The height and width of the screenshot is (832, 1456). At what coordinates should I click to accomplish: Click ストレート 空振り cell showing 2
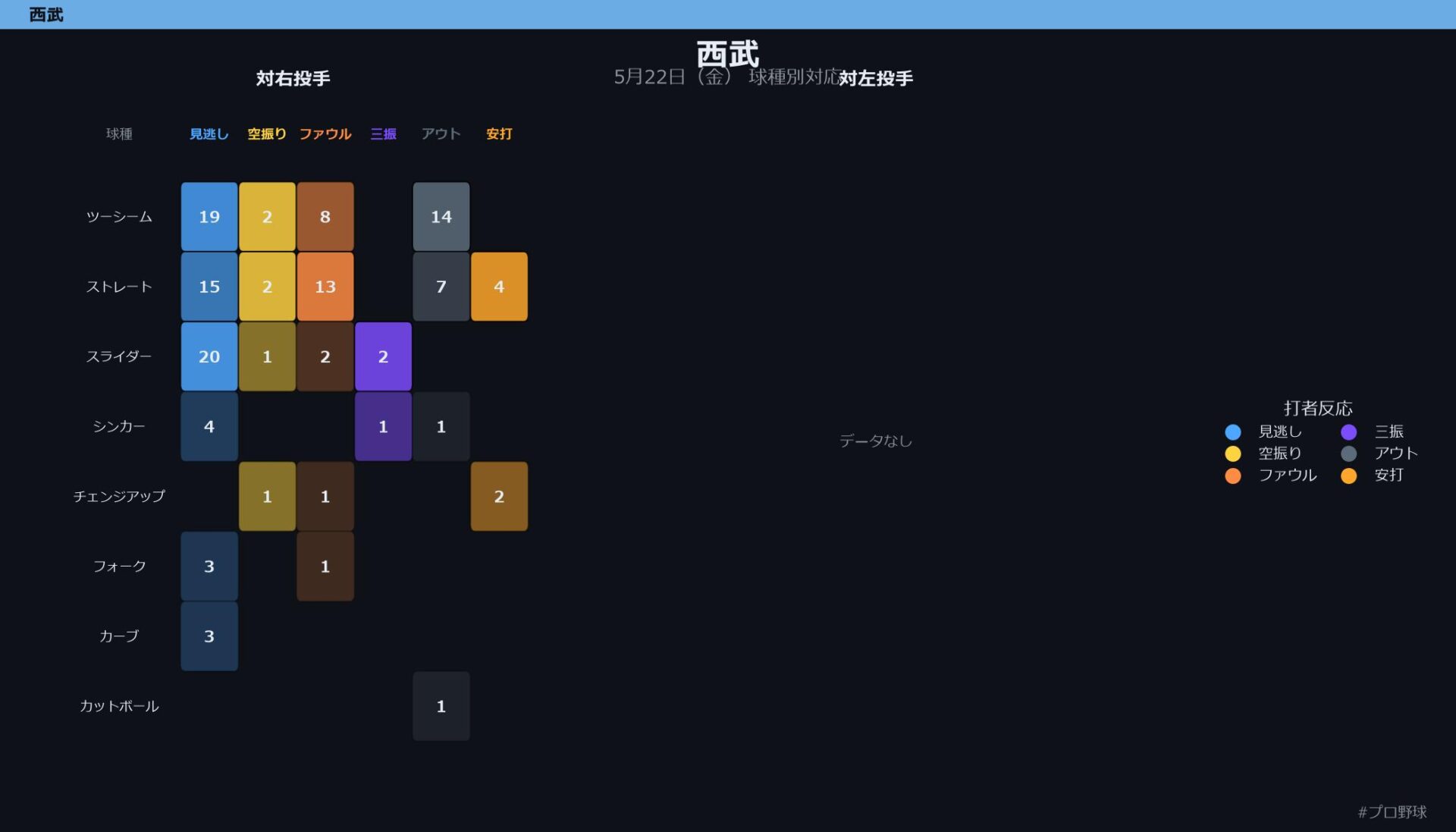[x=267, y=287]
